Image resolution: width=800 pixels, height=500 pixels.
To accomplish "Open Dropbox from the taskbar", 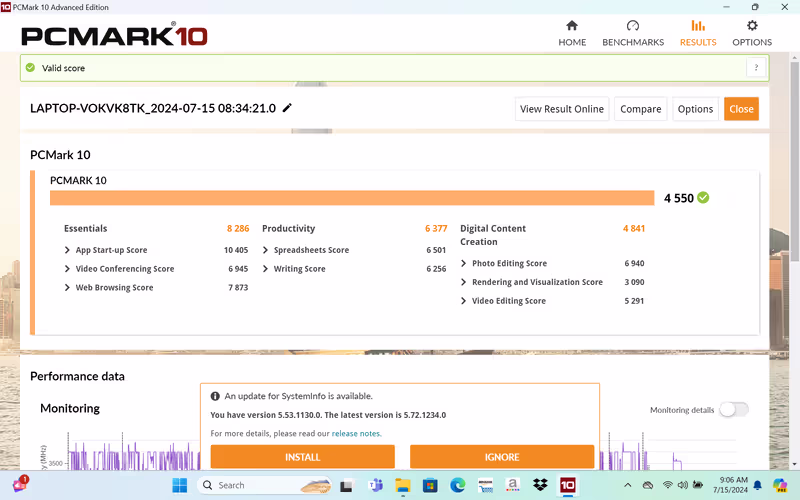I will click(x=540, y=485).
